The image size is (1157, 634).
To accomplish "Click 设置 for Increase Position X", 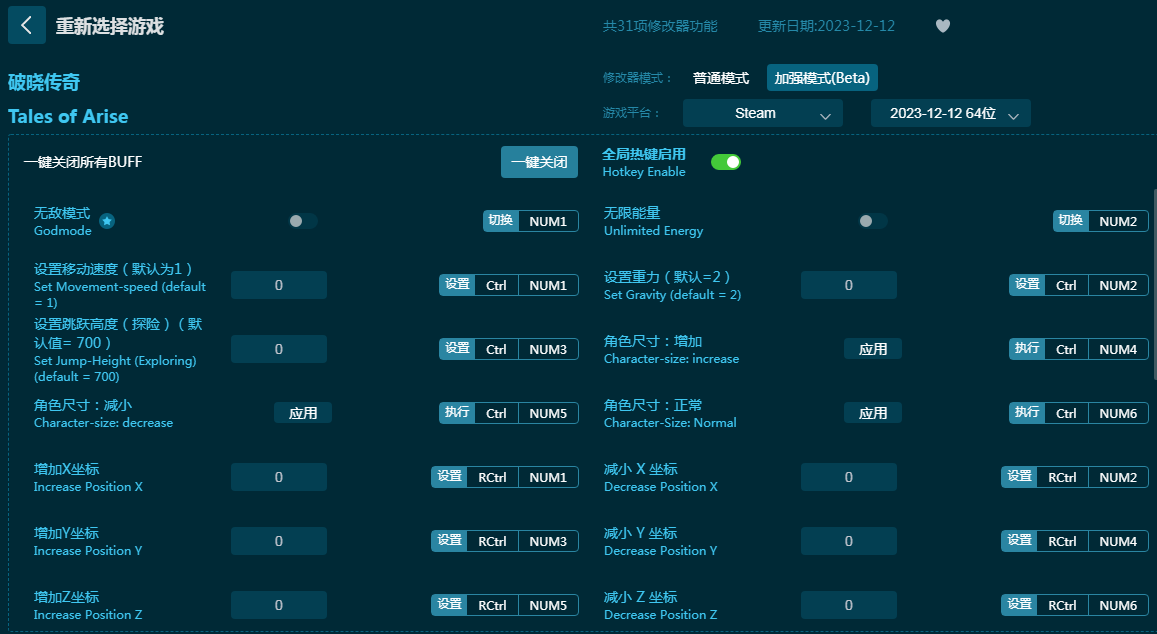I will click(x=449, y=478).
